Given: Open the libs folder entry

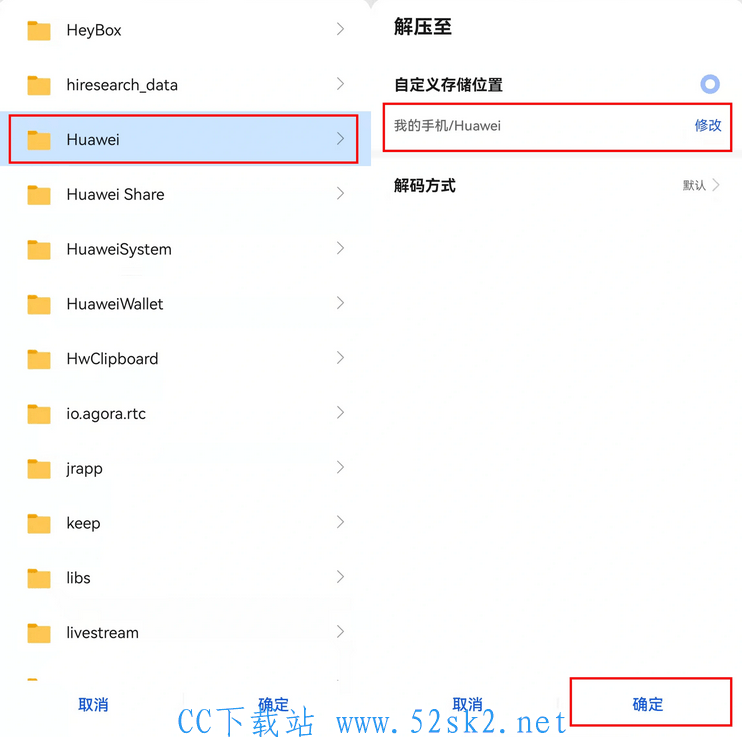Looking at the screenshot, I should coord(186,578).
